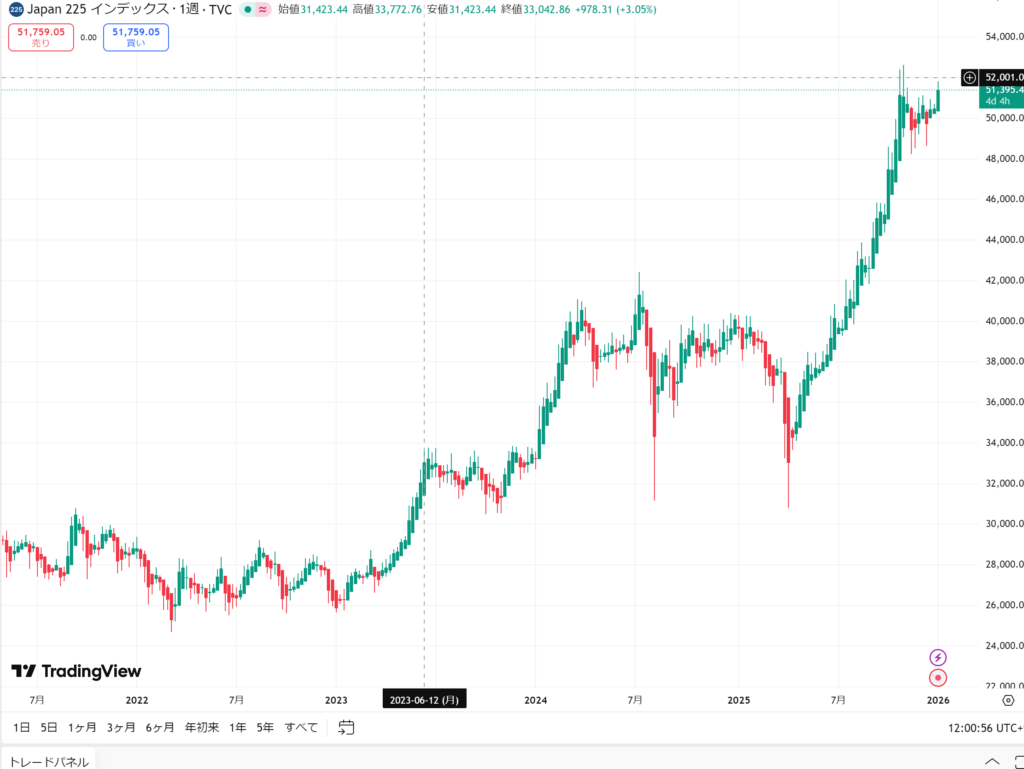Select the 3ヶ月 time range
This screenshot has width=1024, height=769.
coord(121,727)
